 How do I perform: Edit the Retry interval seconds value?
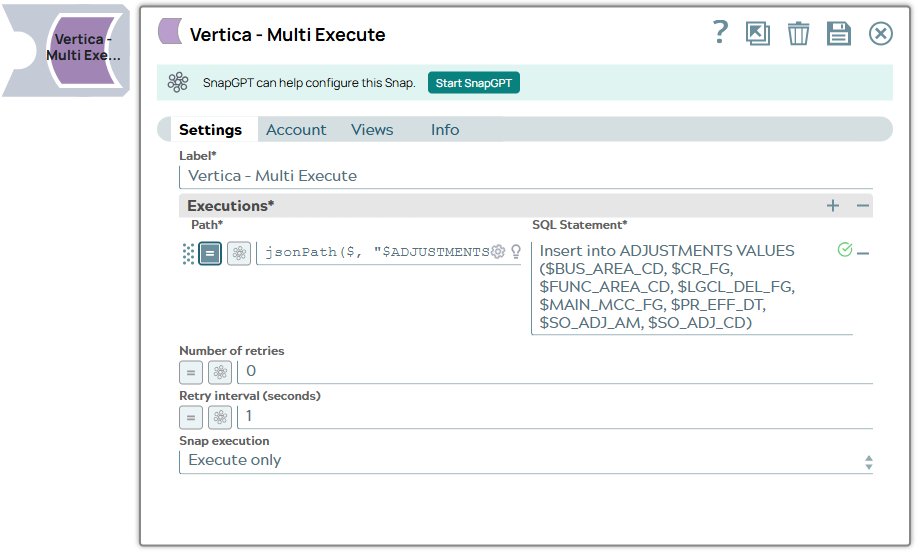pos(555,417)
